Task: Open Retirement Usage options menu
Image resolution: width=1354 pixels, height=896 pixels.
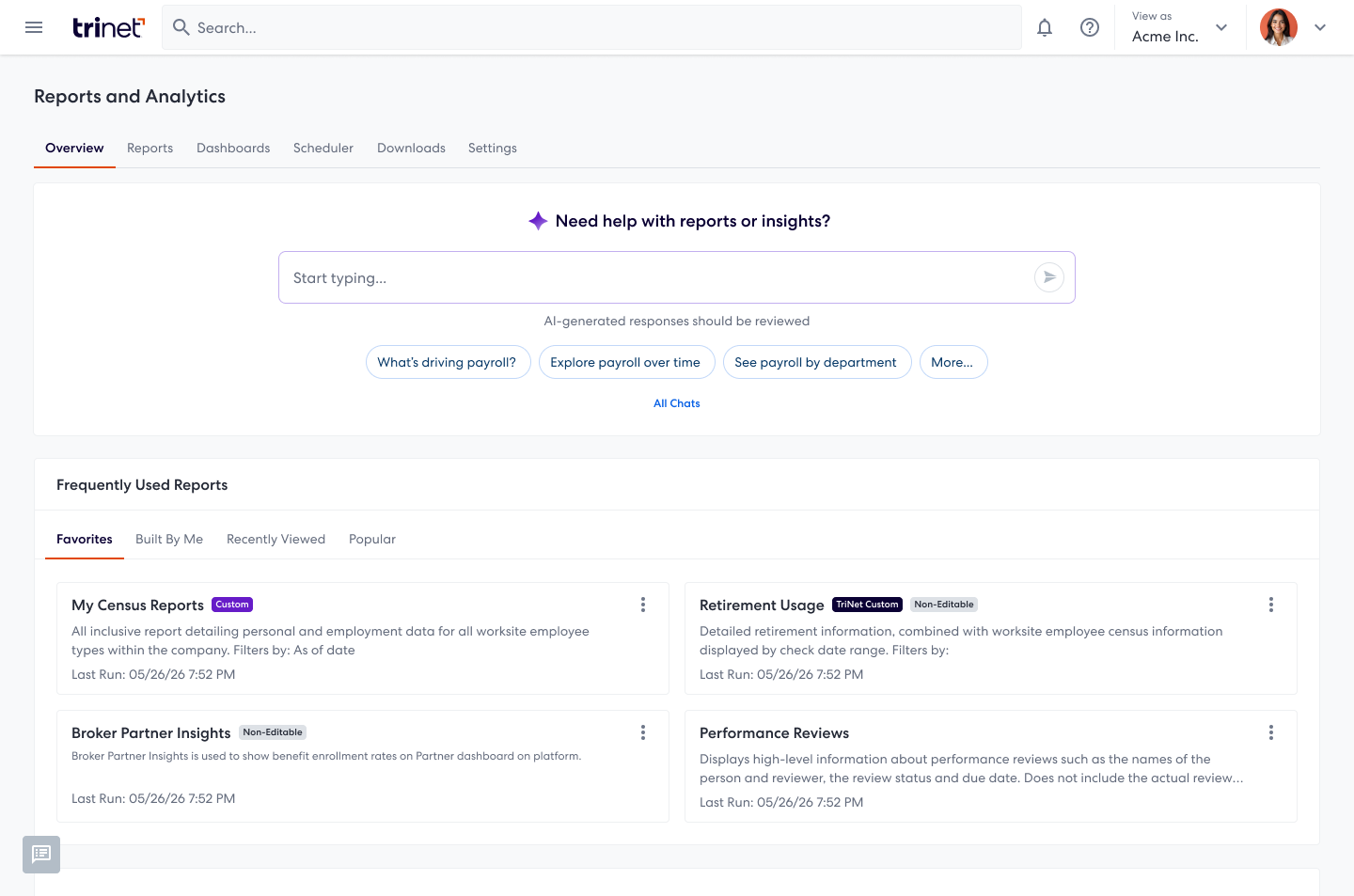Action: pyautogui.click(x=1271, y=605)
